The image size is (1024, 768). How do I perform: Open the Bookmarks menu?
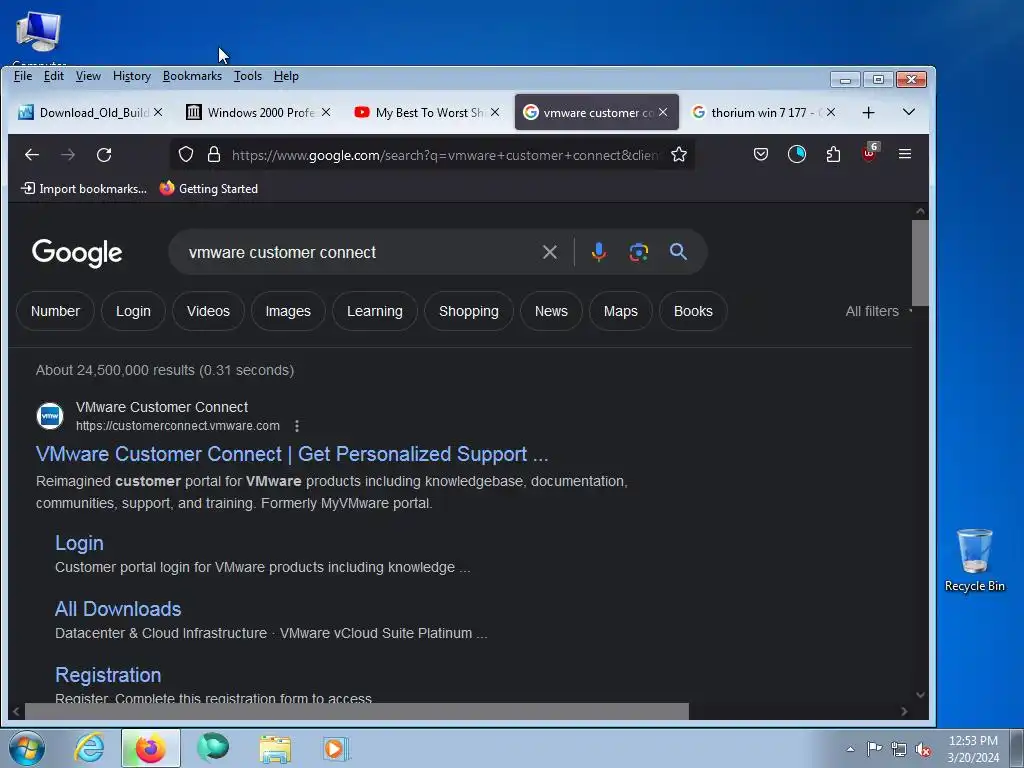(x=192, y=76)
